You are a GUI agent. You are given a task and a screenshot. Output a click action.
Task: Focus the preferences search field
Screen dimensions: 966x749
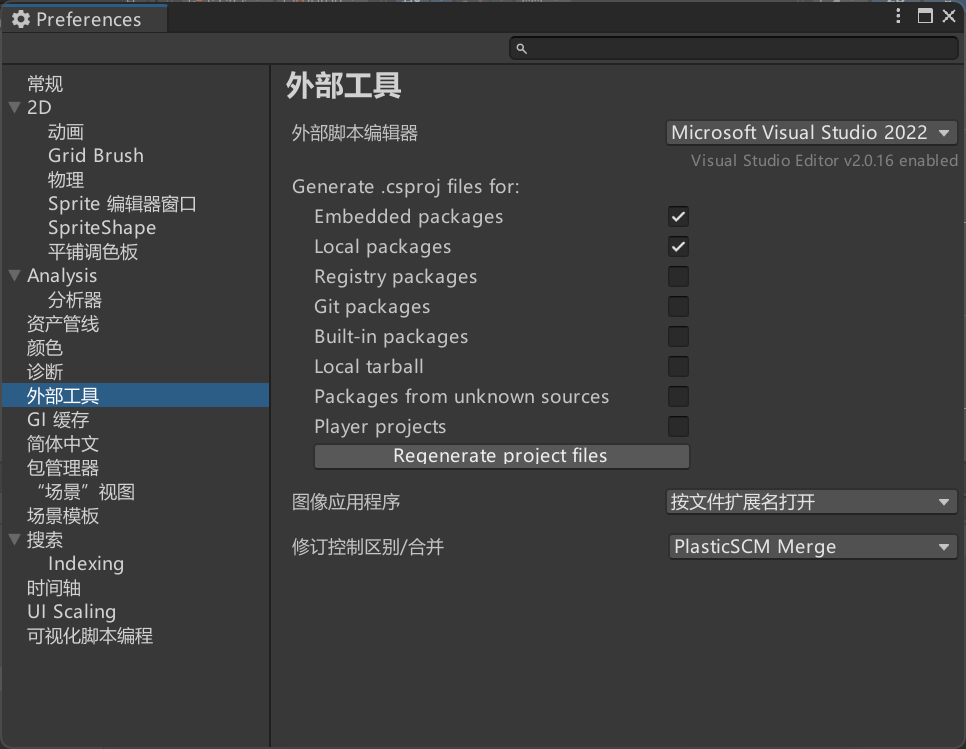click(740, 48)
